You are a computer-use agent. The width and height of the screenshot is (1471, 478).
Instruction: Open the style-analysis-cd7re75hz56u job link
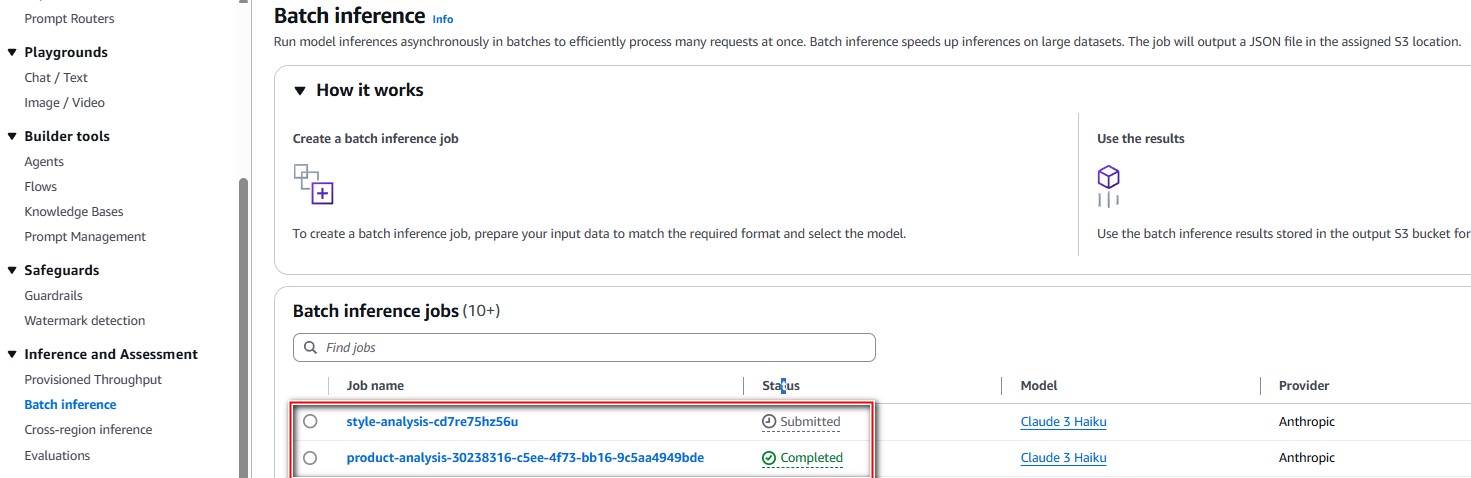click(x=432, y=422)
